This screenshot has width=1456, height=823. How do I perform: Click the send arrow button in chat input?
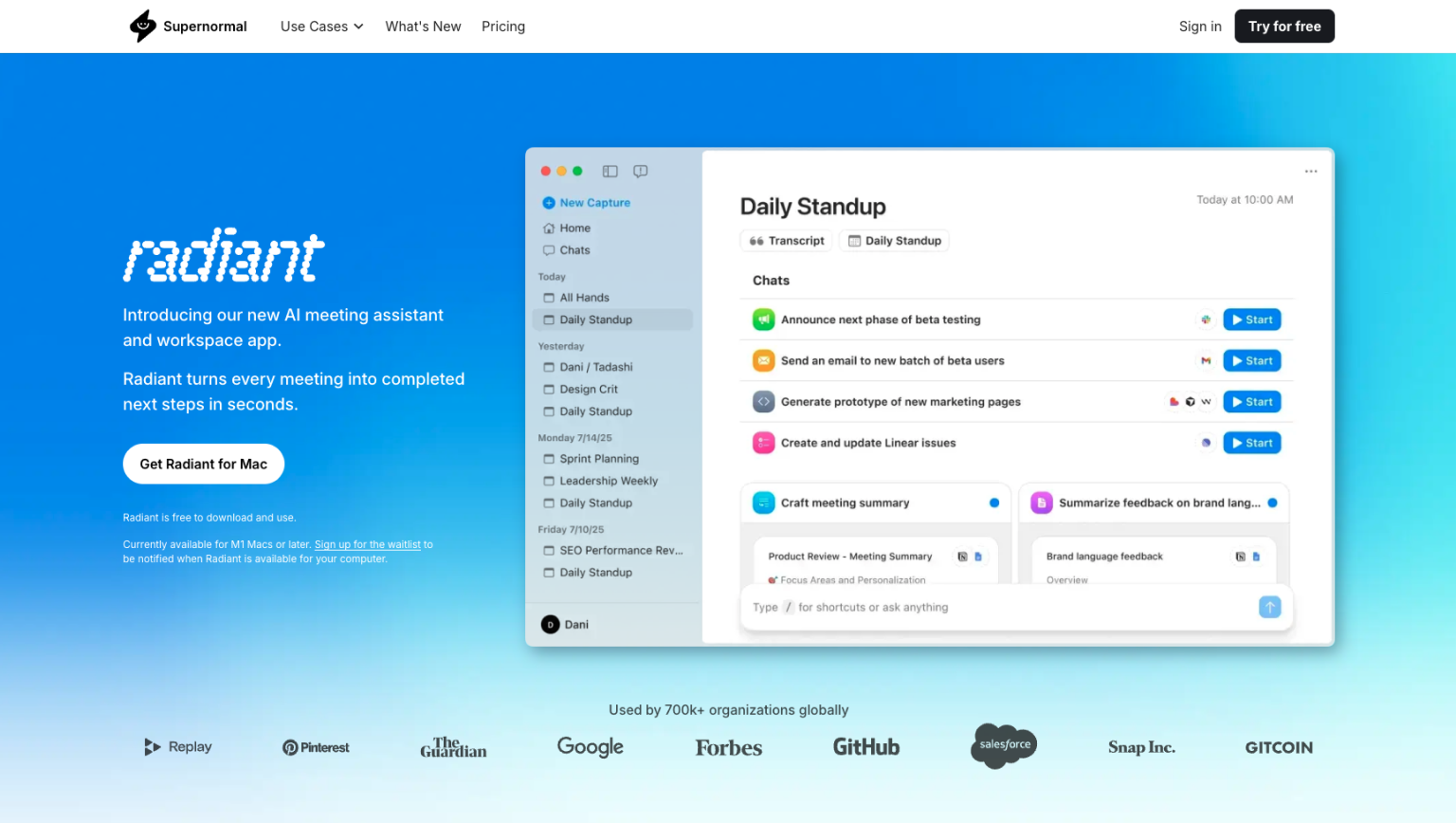tap(1270, 607)
